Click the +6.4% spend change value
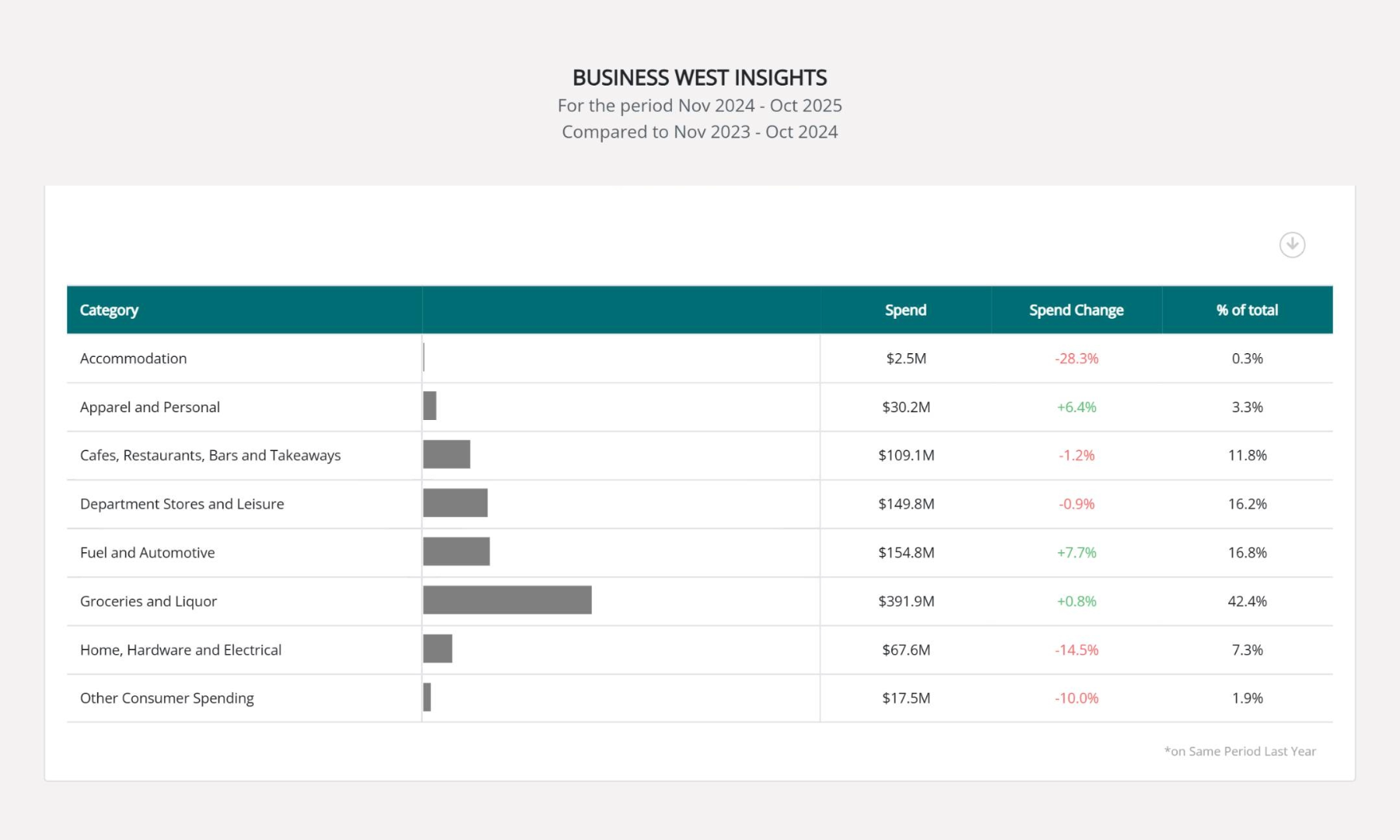The width and height of the screenshot is (1400, 840). pos(1076,407)
